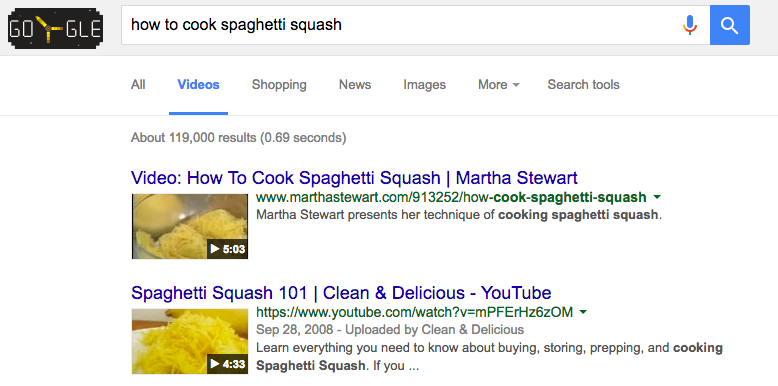This screenshot has height=386, width=778.
Task: Open Spaghetti Squash 101 YouTube title link
Action: pyautogui.click(x=341, y=293)
